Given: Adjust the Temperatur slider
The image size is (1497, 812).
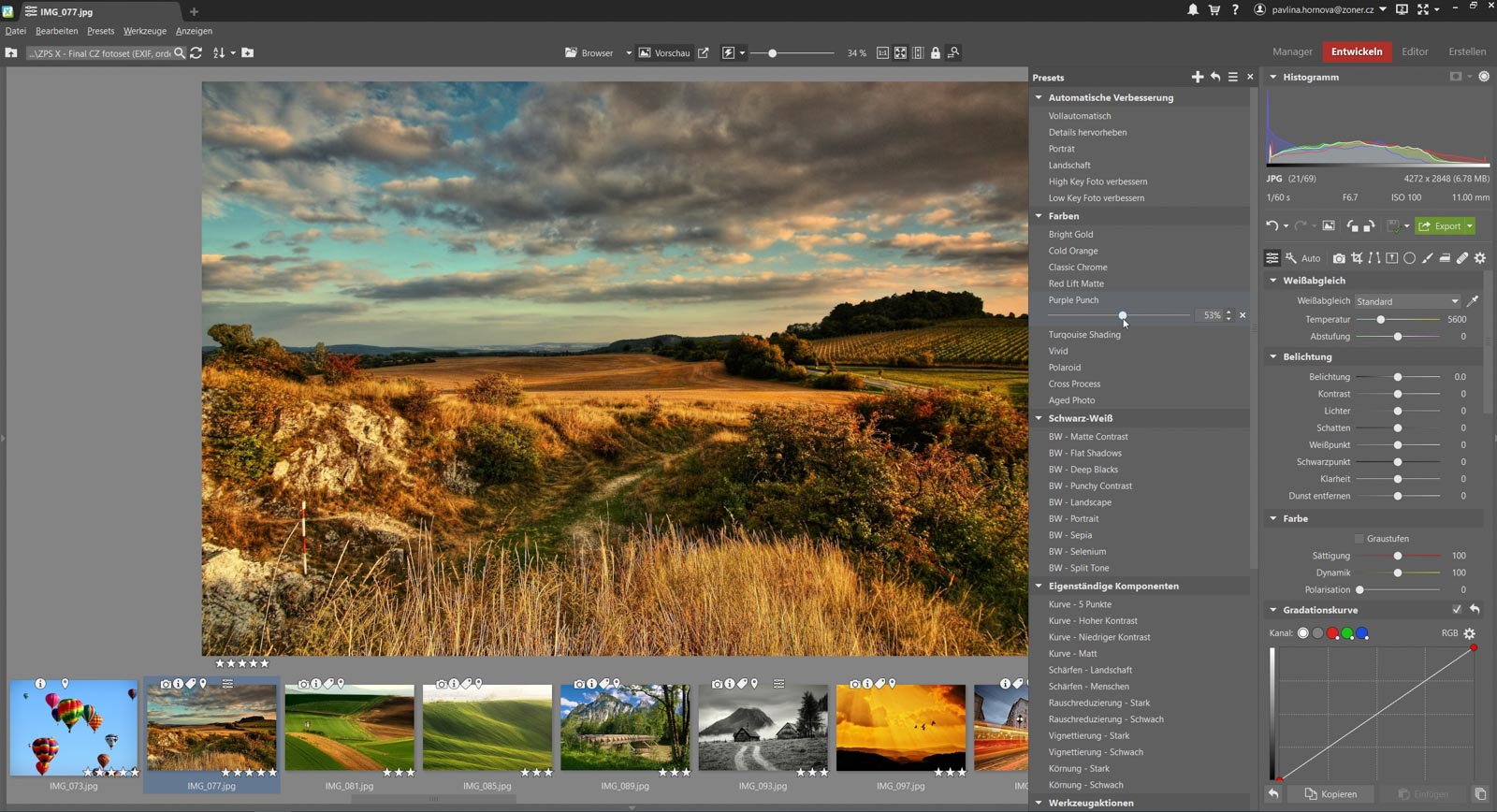Looking at the screenshot, I should point(1381,320).
